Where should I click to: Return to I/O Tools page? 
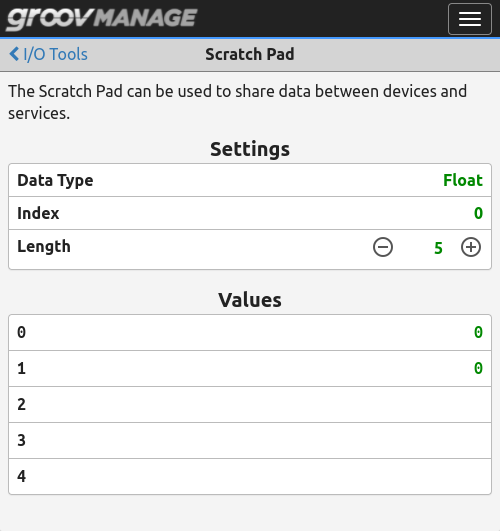(x=48, y=54)
